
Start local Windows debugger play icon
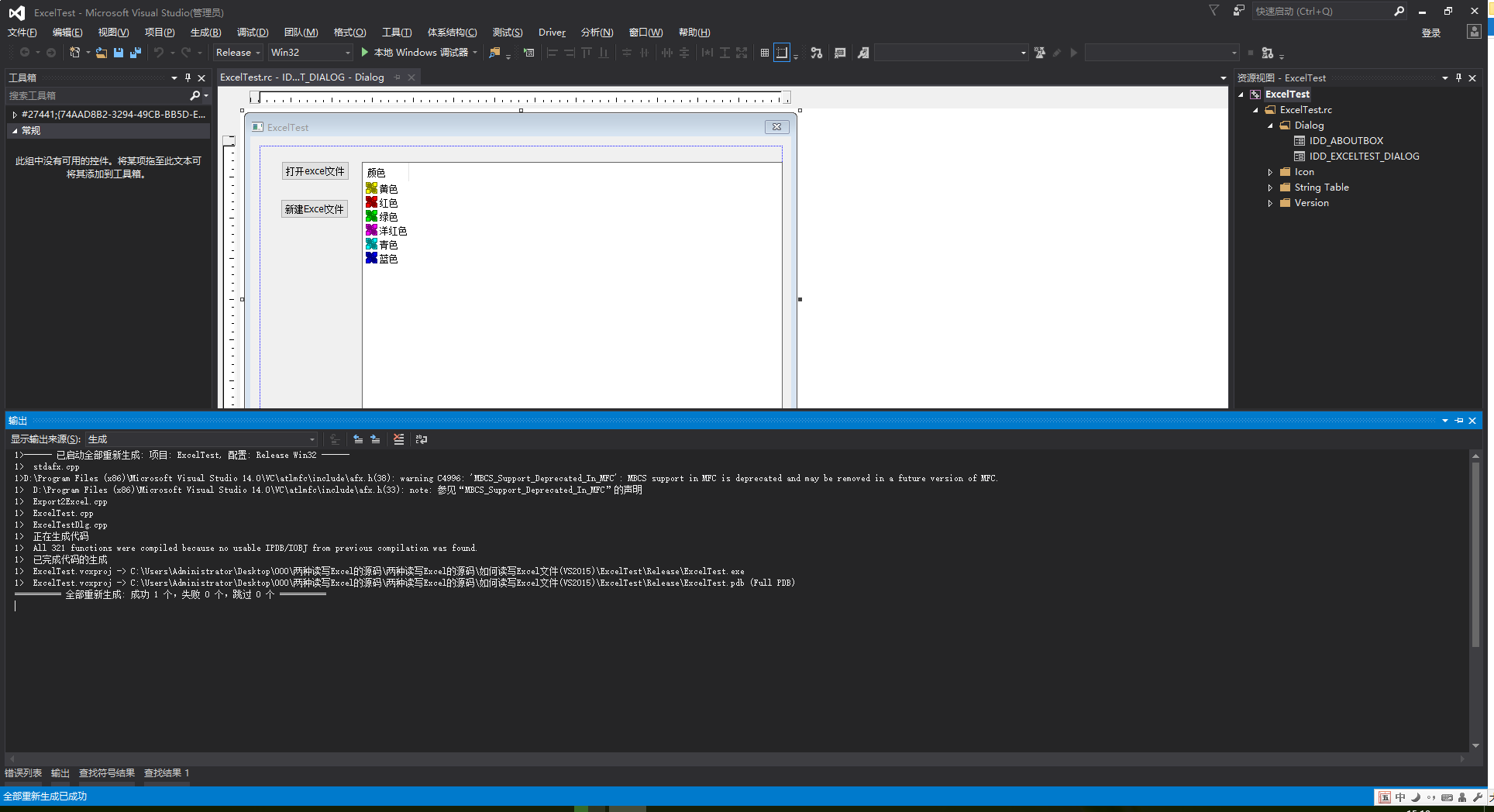tap(364, 53)
